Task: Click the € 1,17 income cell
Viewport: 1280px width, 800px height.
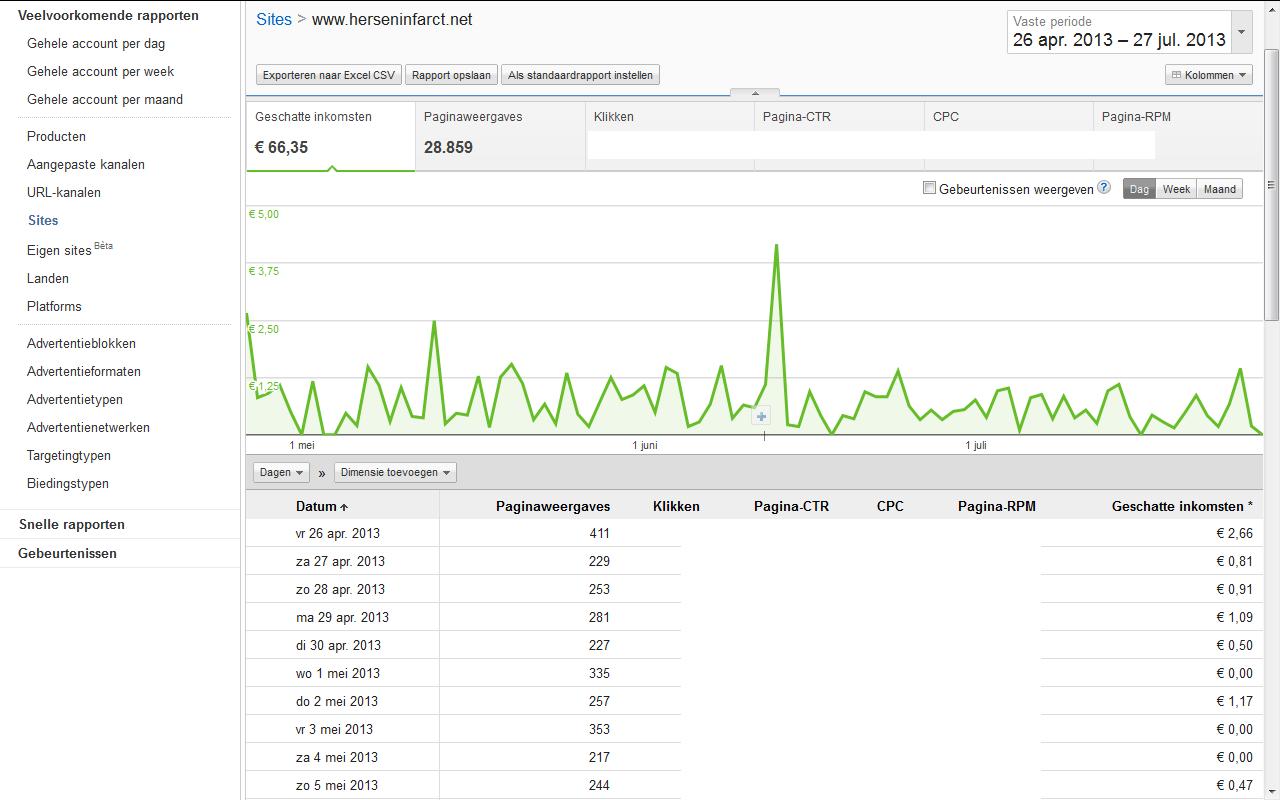Action: click(x=1234, y=701)
